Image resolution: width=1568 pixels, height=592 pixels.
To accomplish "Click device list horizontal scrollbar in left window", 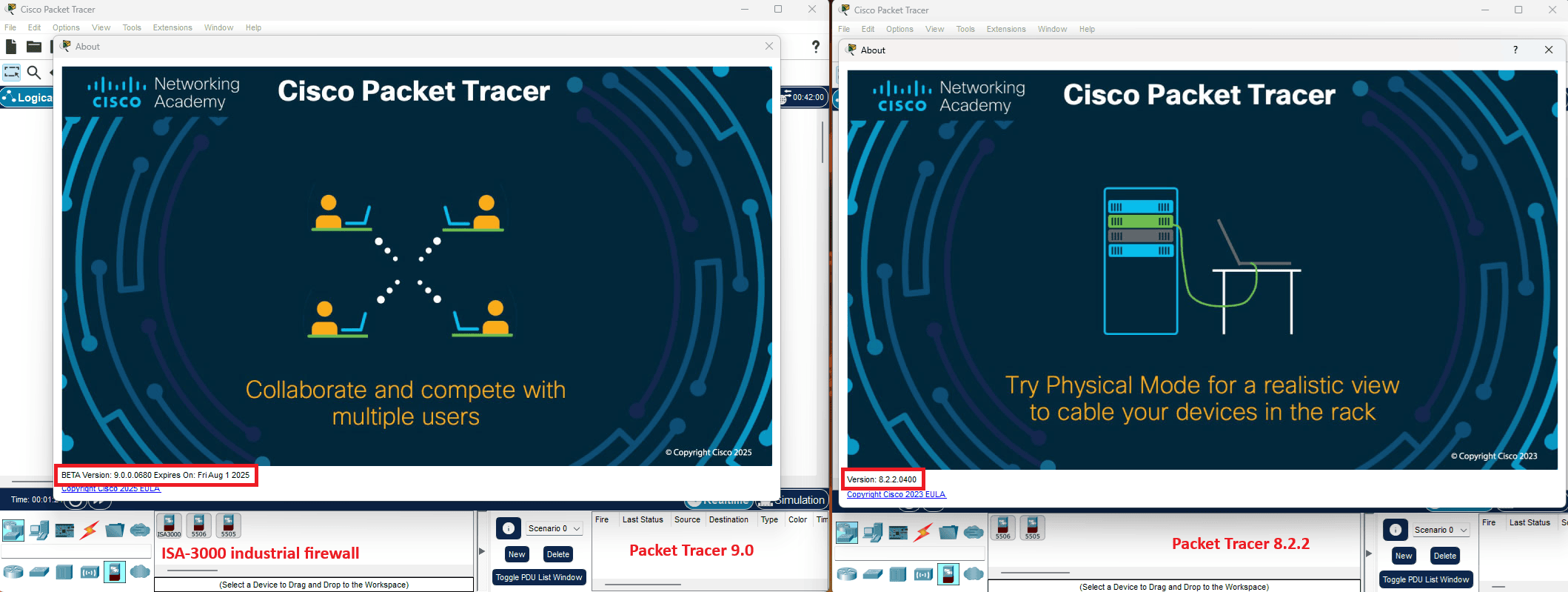I will [192, 571].
